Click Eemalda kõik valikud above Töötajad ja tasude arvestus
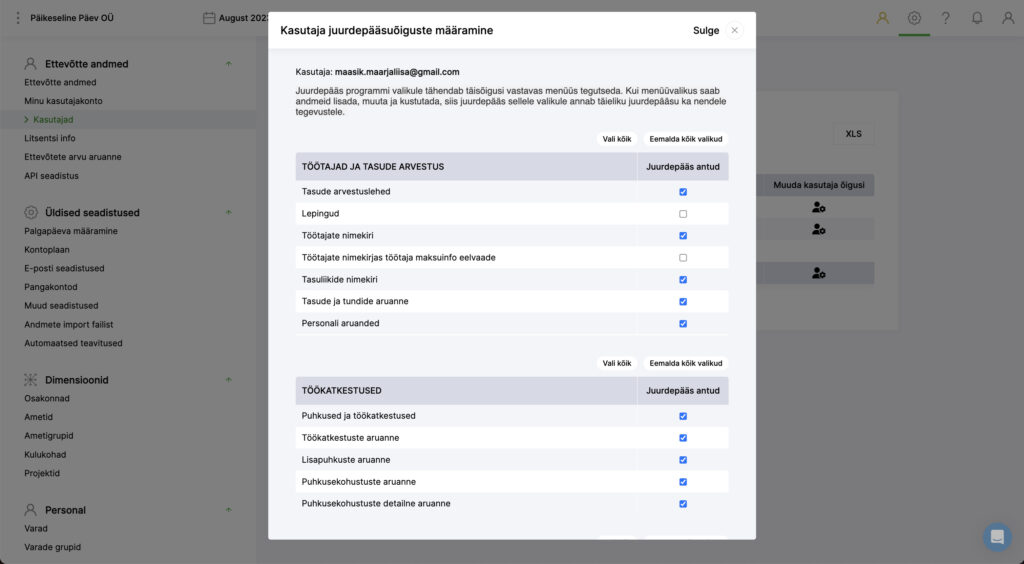Screen dimensions: 1024x564 click(x=686, y=138)
